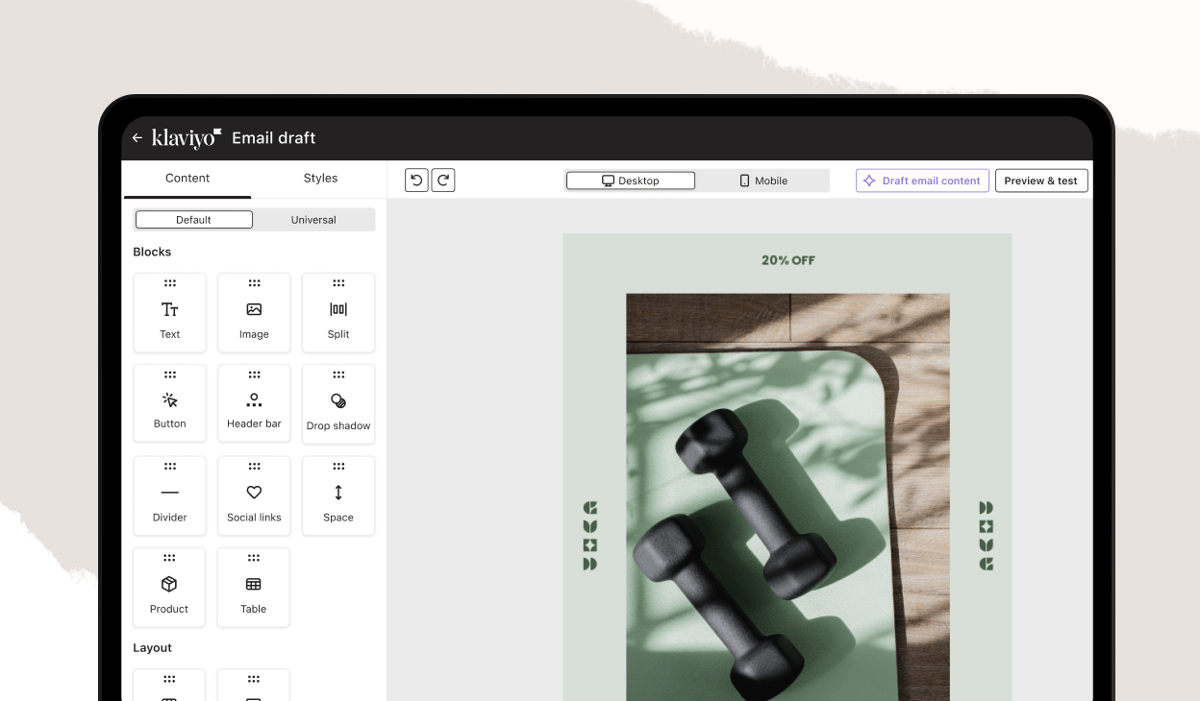Select the Desktop preview toggle

(630, 180)
